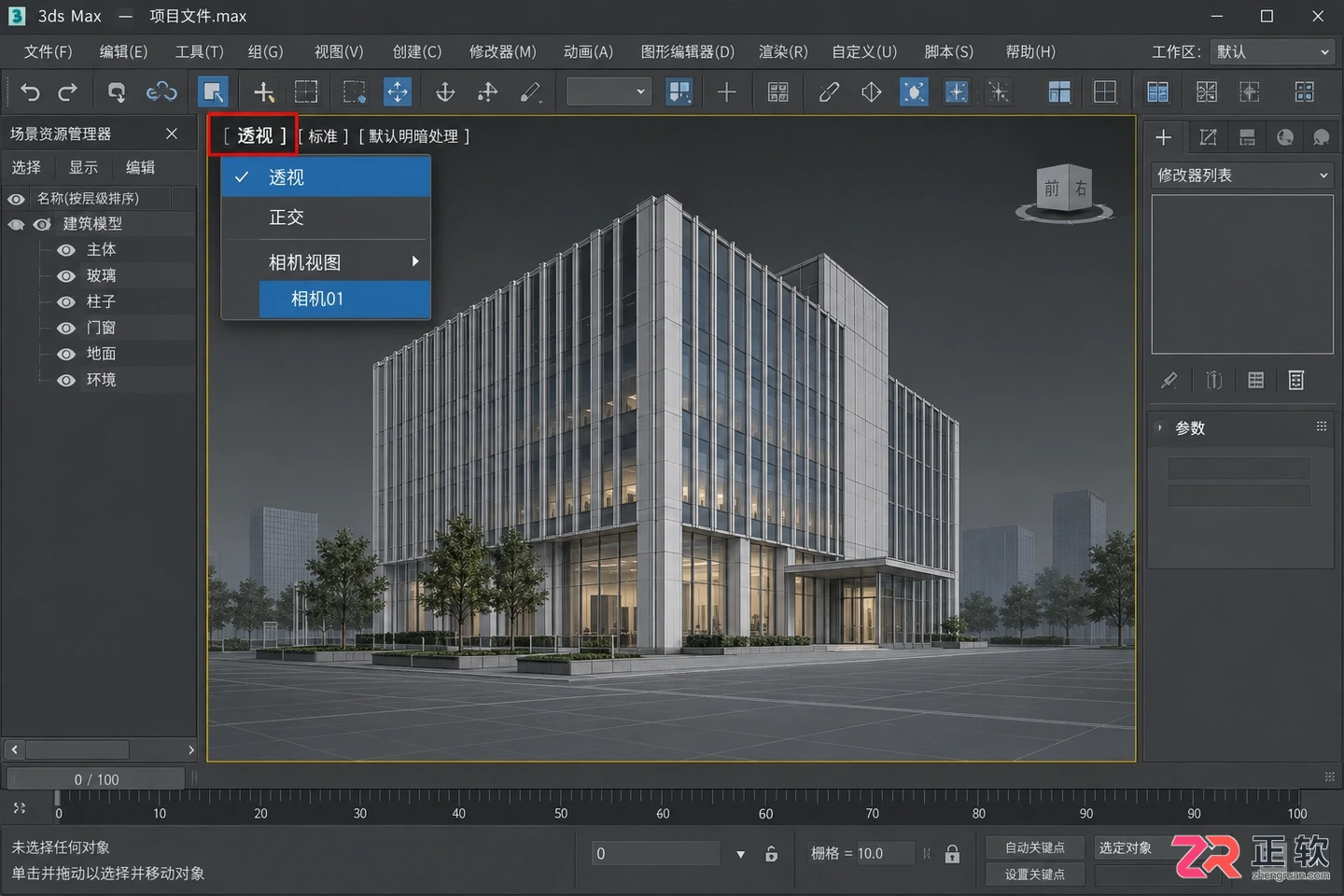Image resolution: width=1344 pixels, height=896 pixels.
Task: Click the ViewCube in the viewport
Action: [x=1065, y=194]
